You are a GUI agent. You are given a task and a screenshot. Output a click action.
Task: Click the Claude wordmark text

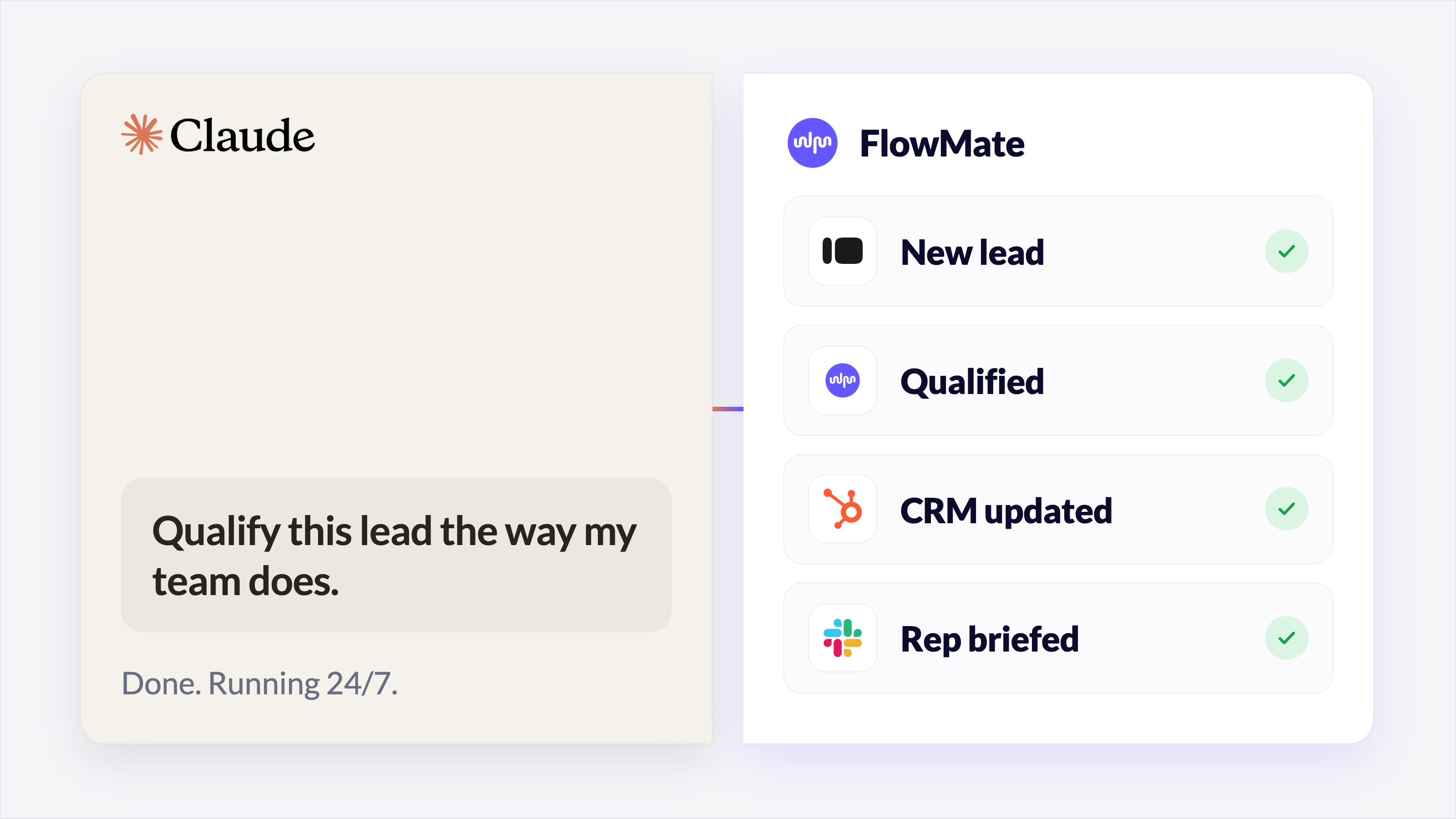(x=242, y=136)
